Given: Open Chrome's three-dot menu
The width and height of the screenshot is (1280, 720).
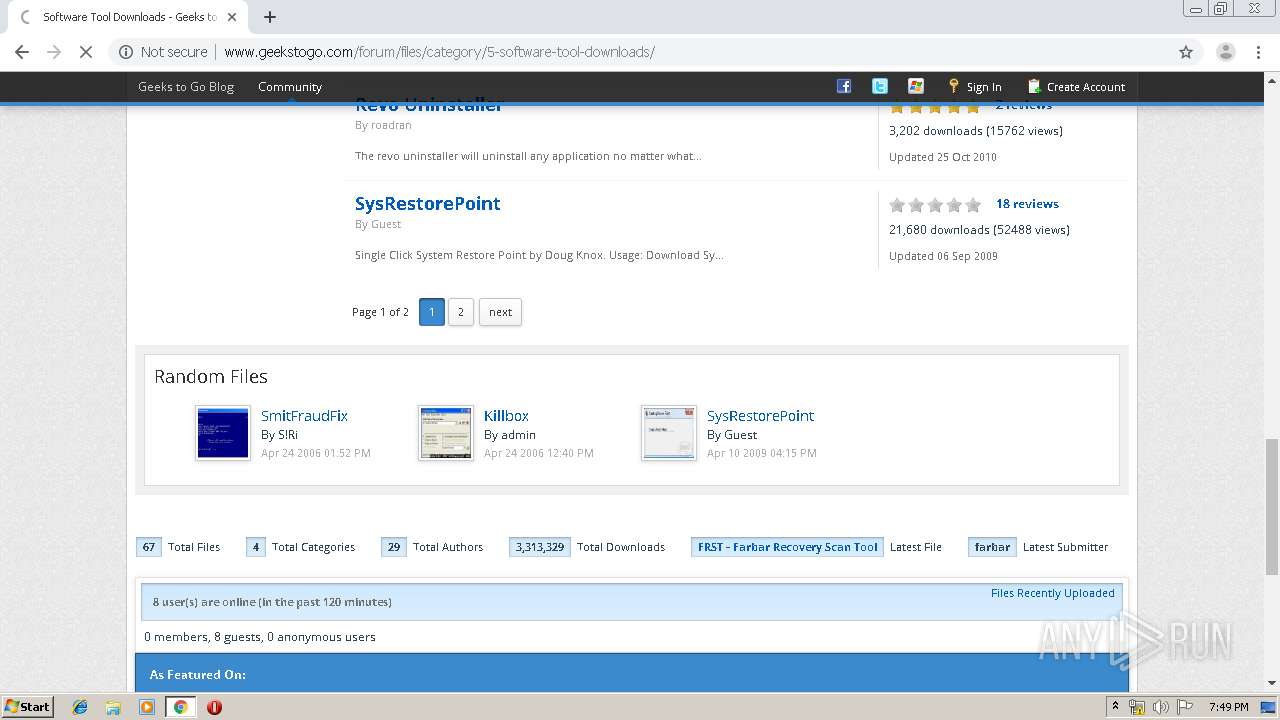Looking at the screenshot, I should click(x=1259, y=52).
